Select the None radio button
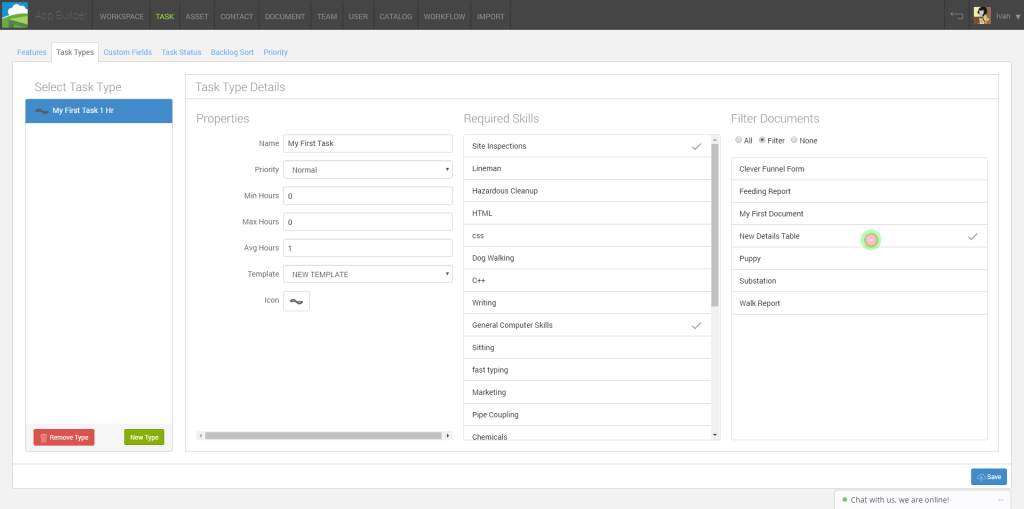 tap(794, 140)
